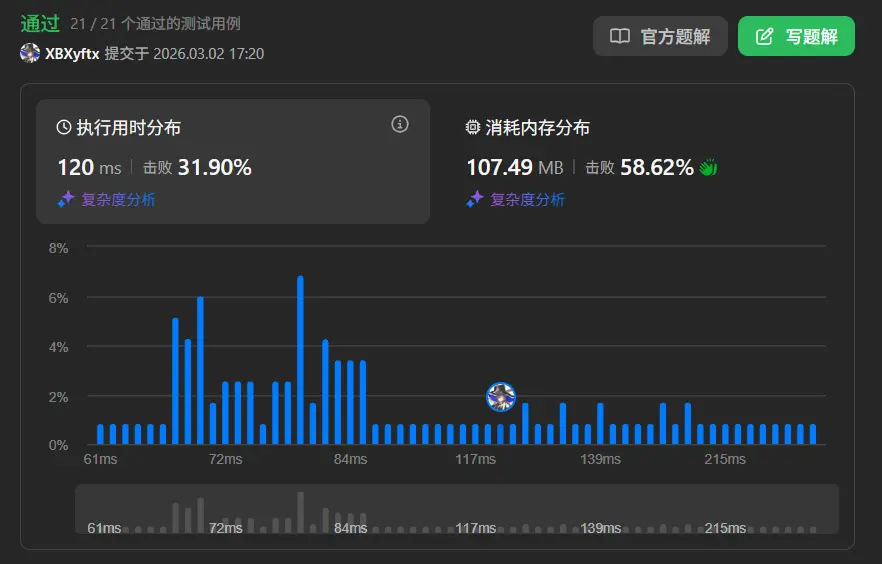The width and height of the screenshot is (882, 564).
Task: Open 复杂度分析 under runtime 120 ms
Action: (118, 200)
